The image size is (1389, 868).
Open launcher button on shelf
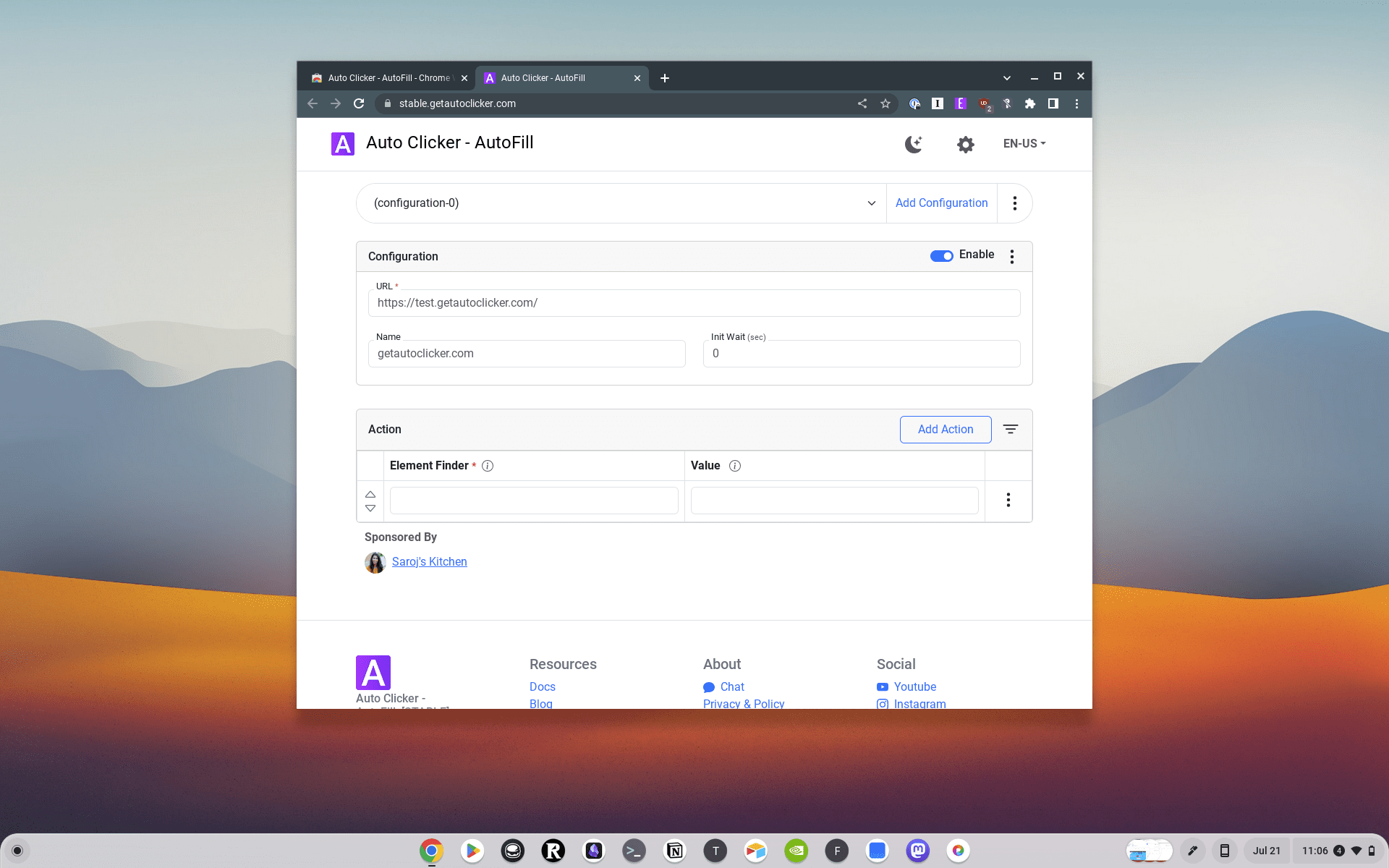pos(17,851)
